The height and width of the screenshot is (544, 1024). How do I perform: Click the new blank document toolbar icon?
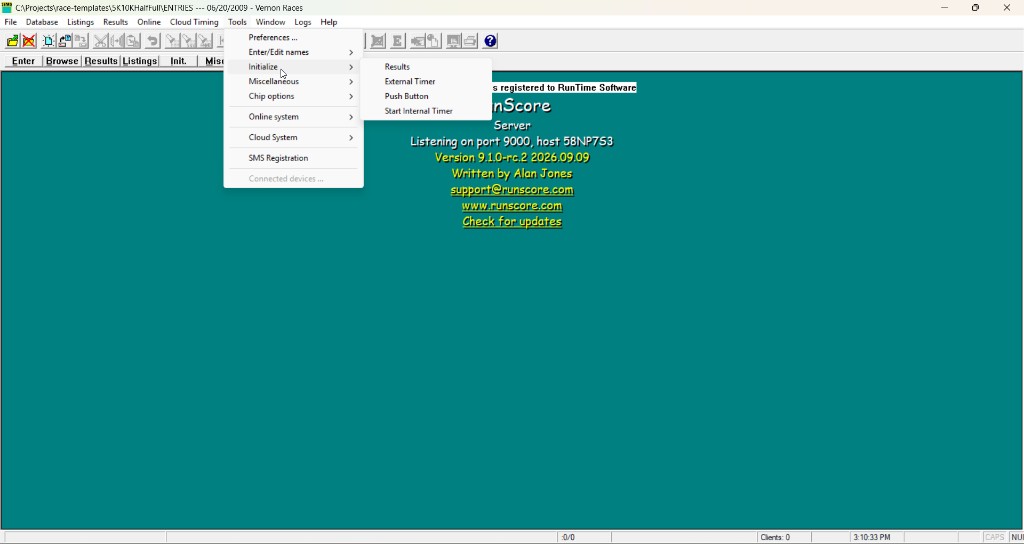48,41
